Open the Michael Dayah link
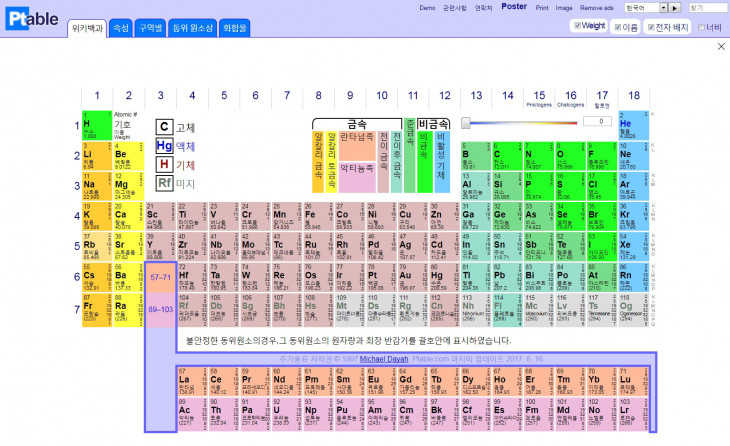The width and height of the screenshot is (730, 446). tap(385, 357)
